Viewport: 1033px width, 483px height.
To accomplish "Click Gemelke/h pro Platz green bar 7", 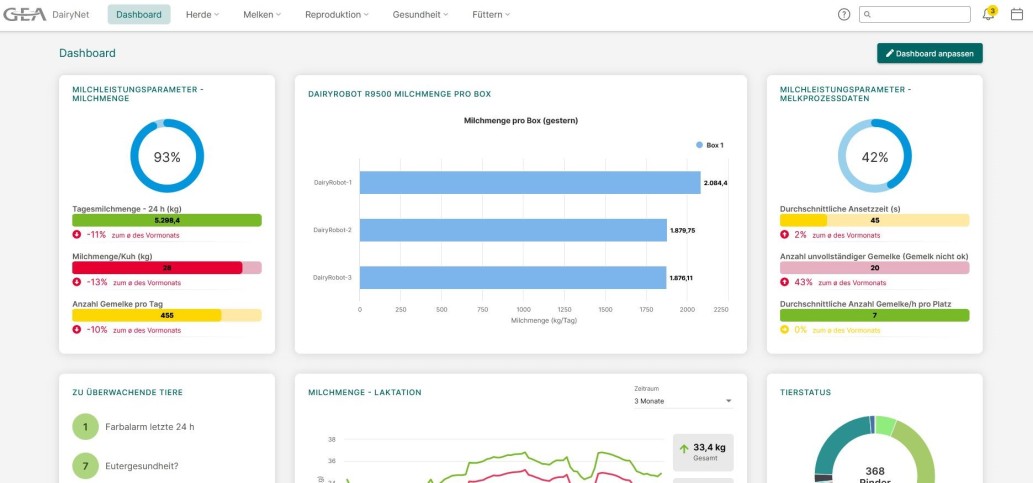I will [874, 315].
